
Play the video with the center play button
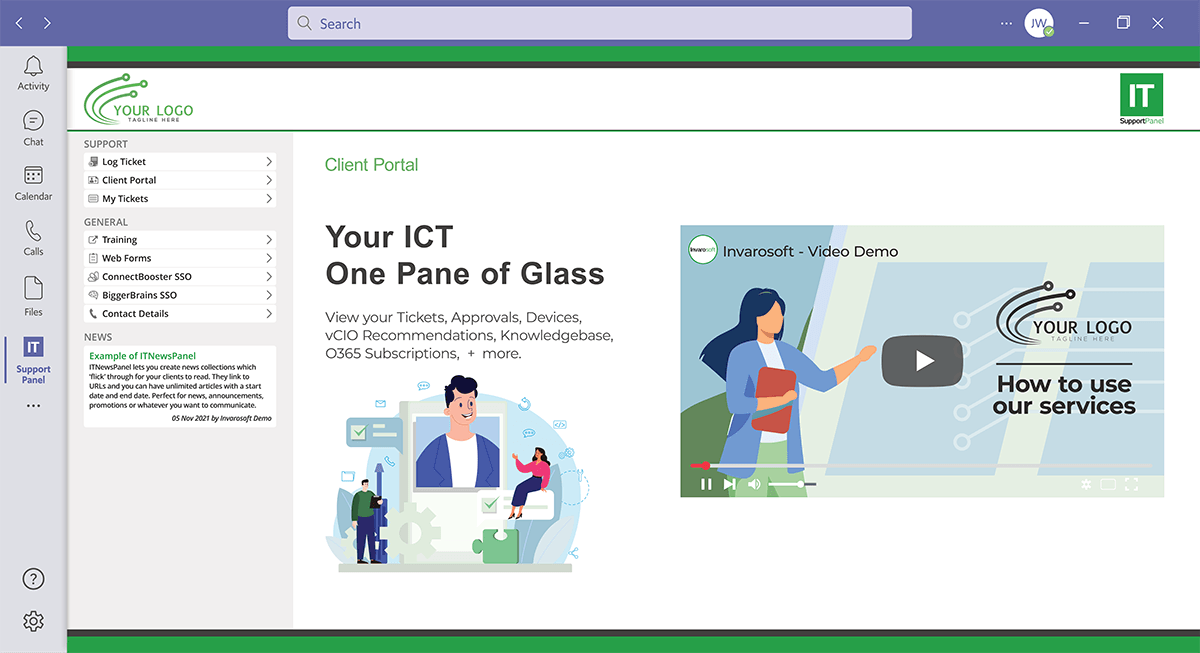tap(922, 361)
